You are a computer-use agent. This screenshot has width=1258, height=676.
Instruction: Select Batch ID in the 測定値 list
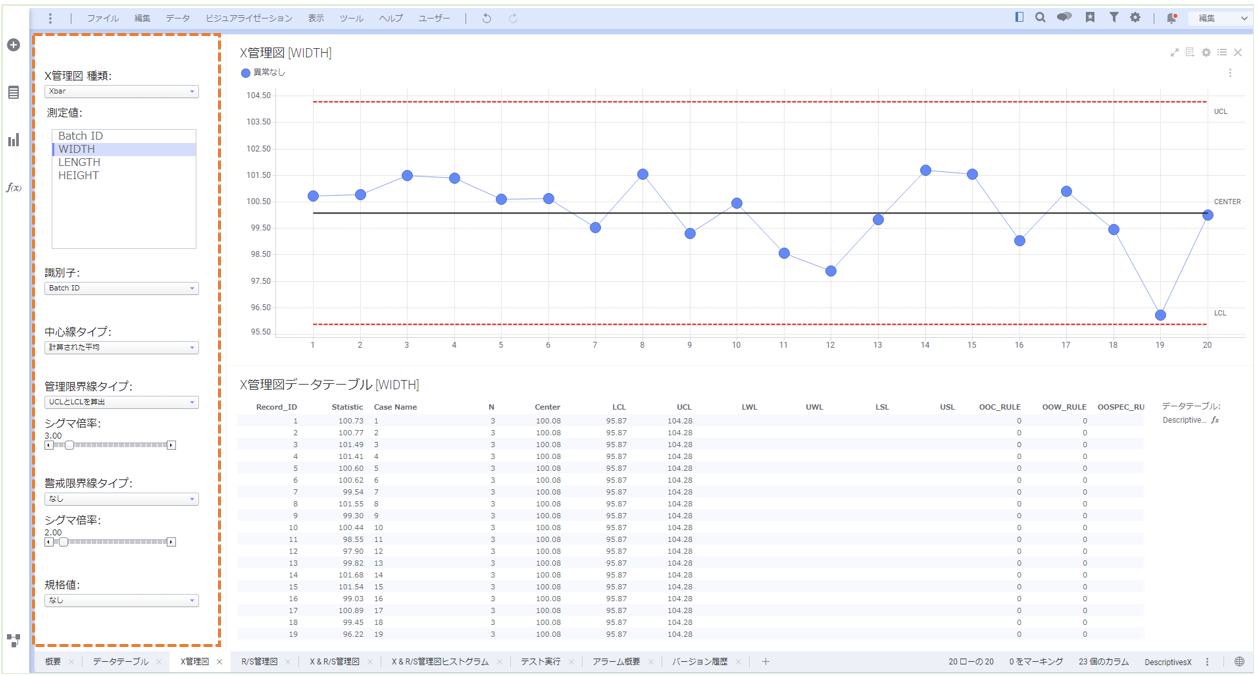pos(124,136)
